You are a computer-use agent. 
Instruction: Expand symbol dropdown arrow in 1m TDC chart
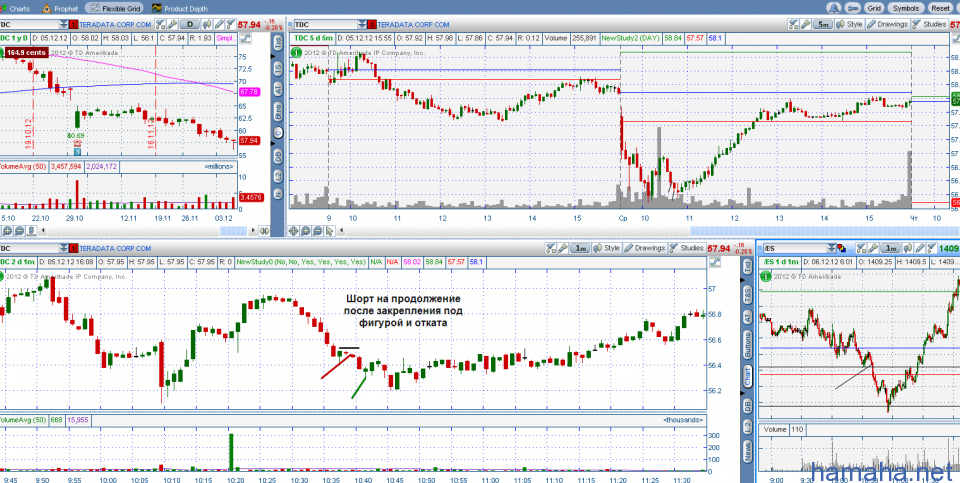point(63,249)
